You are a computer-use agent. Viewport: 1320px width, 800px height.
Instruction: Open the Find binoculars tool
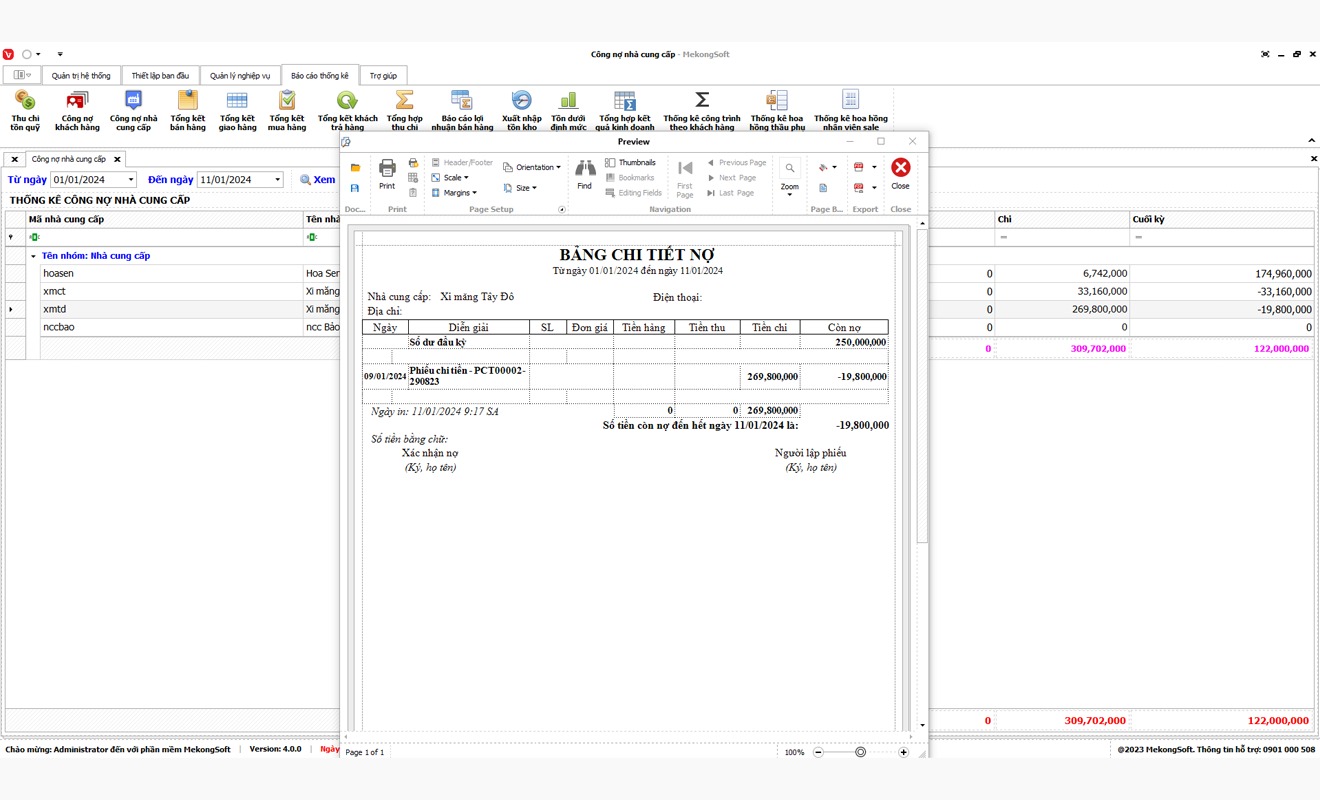(584, 172)
